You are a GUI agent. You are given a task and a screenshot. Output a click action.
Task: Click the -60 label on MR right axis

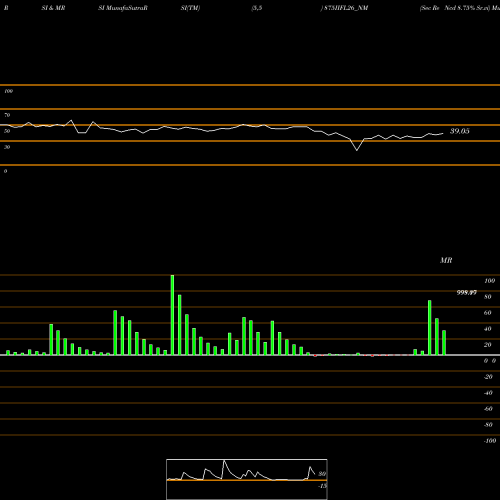488,409
